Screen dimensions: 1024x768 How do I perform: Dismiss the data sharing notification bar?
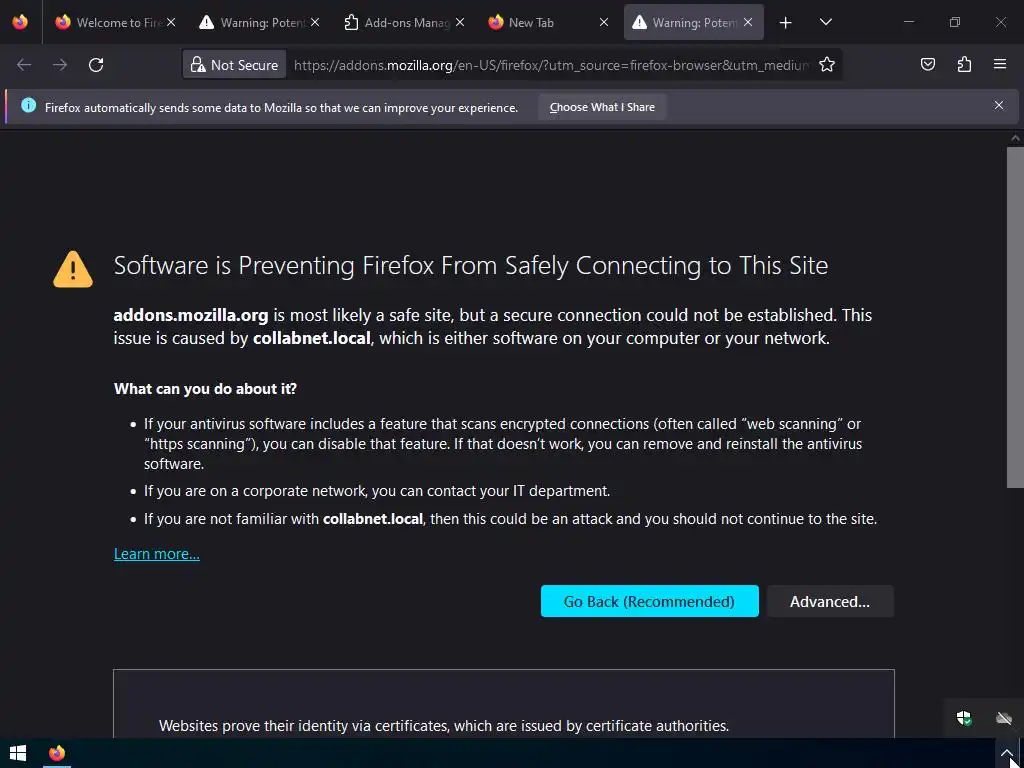(x=998, y=105)
